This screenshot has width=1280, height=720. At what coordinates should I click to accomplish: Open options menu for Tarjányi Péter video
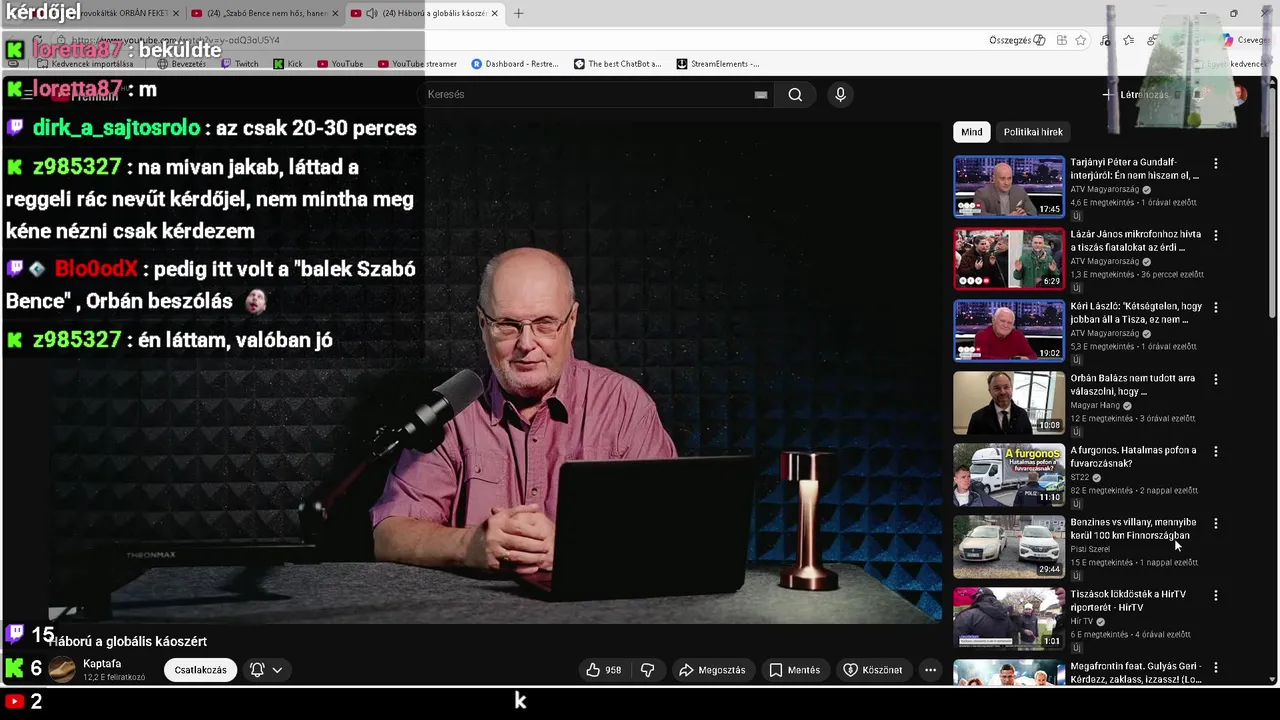click(x=1216, y=163)
